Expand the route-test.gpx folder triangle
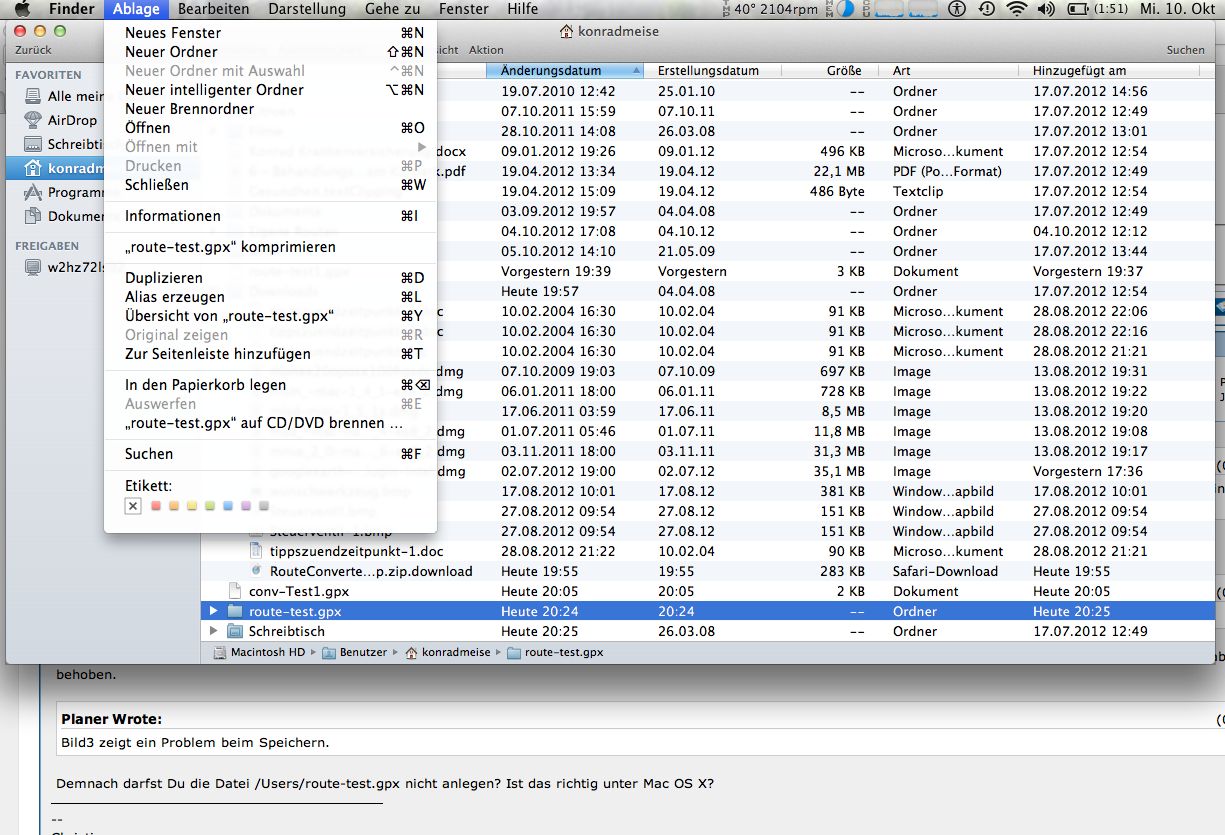The width and height of the screenshot is (1225, 835). click(213, 611)
